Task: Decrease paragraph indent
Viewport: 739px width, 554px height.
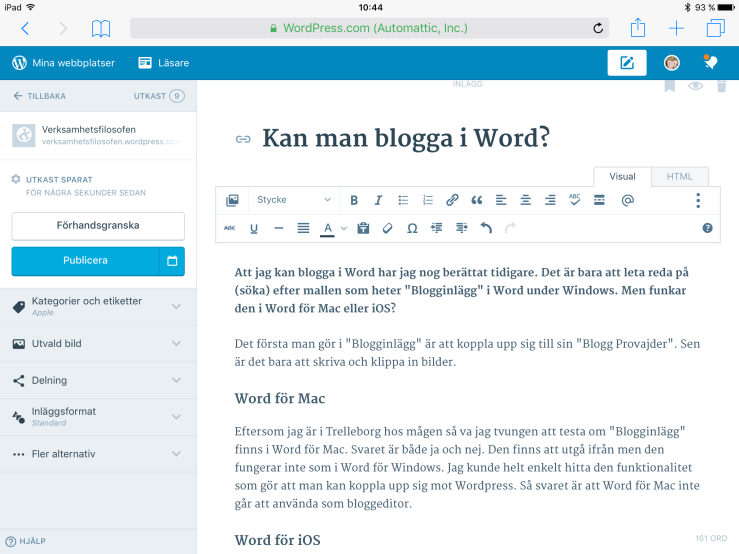Action: pos(436,228)
